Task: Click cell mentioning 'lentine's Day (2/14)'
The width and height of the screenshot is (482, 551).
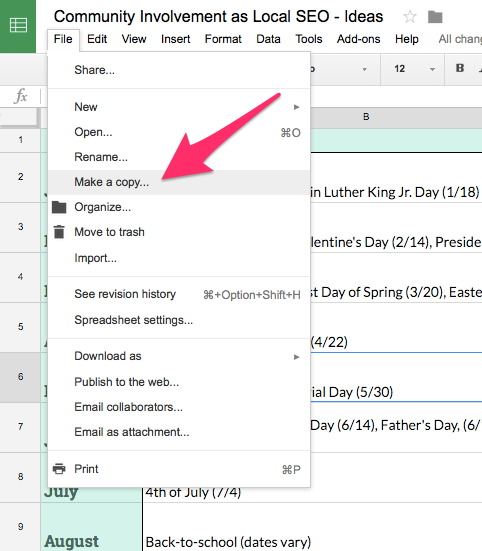Action: click(x=396, y=227)
